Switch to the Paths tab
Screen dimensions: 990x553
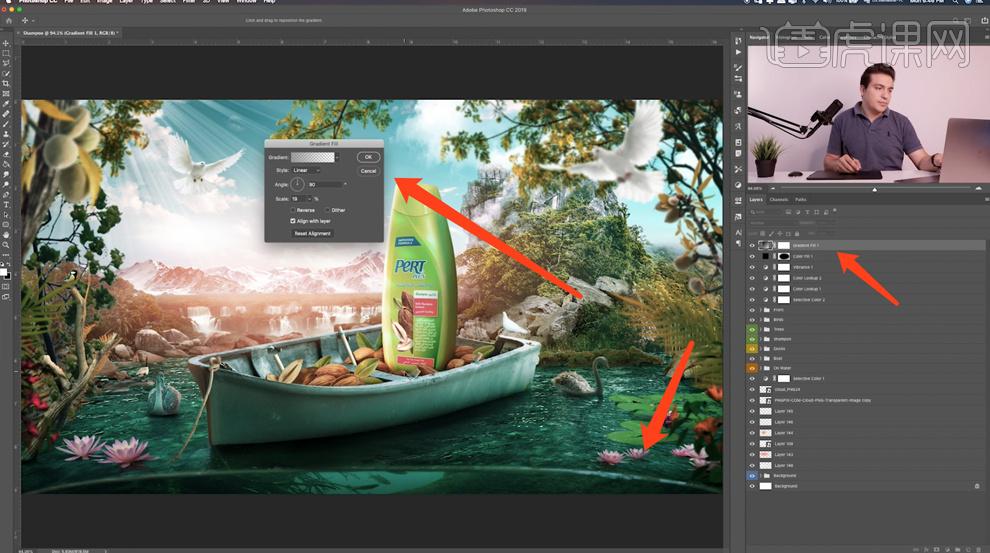coord(801,199)
